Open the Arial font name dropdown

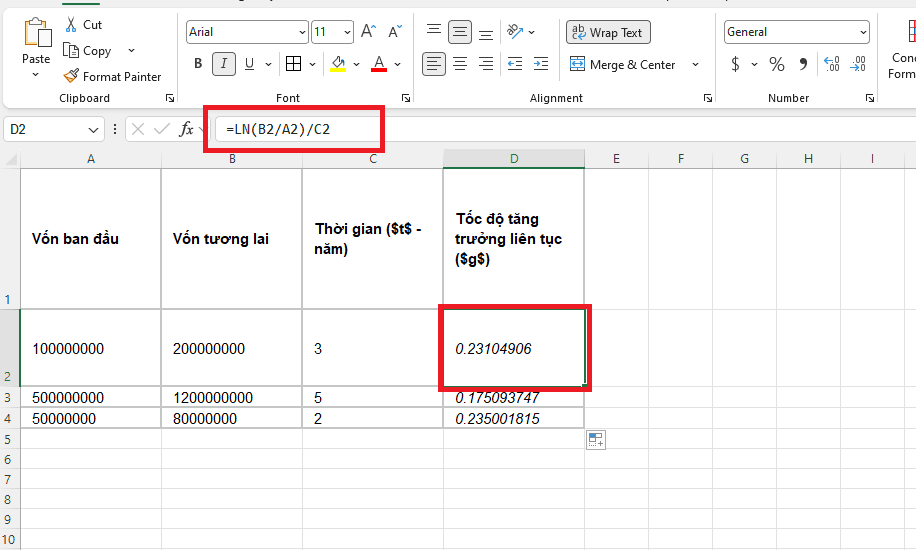point(302,32)
